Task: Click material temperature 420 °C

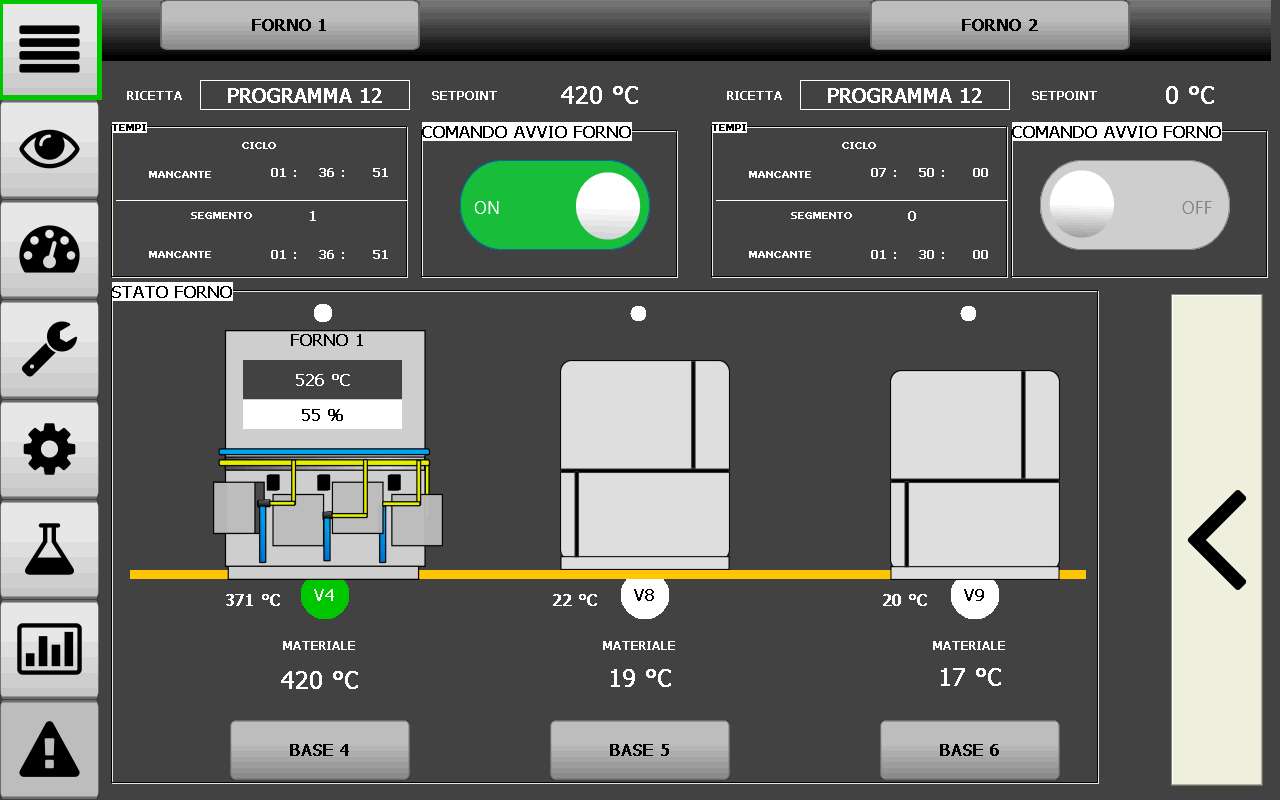Action: click(x=319, y=680)
